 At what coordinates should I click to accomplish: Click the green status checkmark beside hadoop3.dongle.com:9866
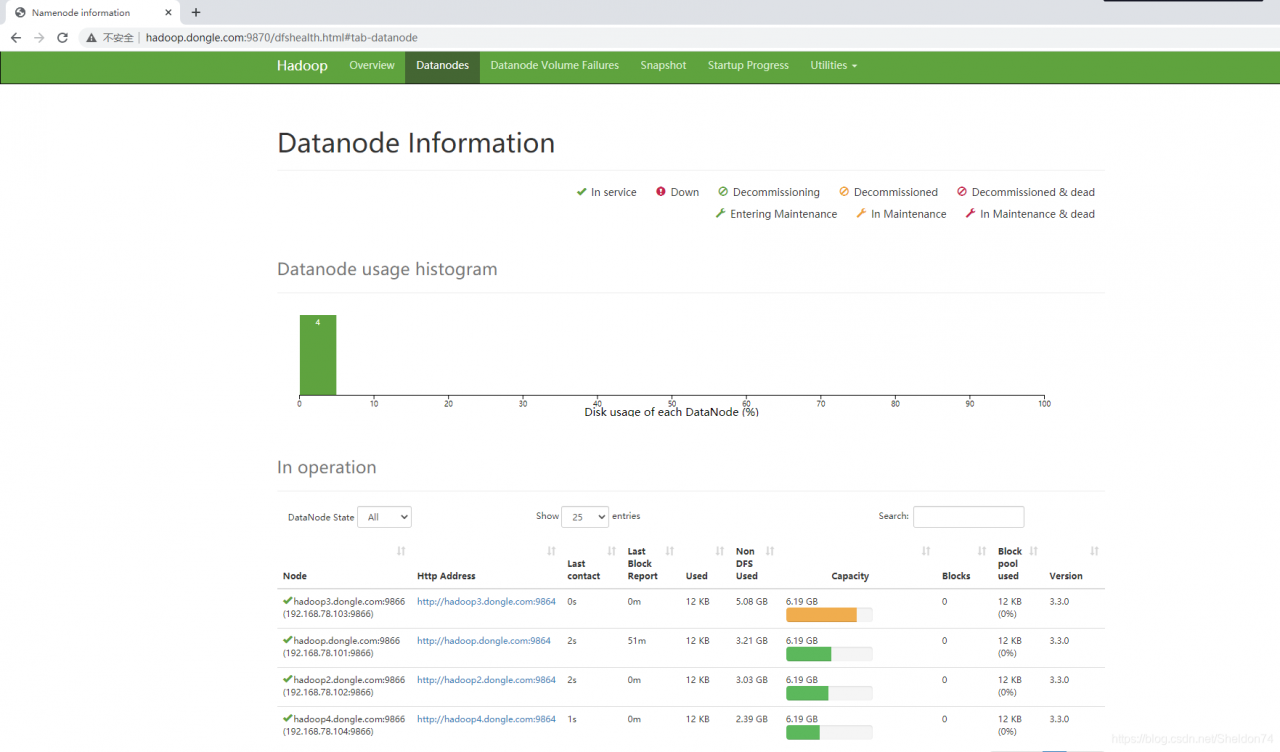point(288,601)
